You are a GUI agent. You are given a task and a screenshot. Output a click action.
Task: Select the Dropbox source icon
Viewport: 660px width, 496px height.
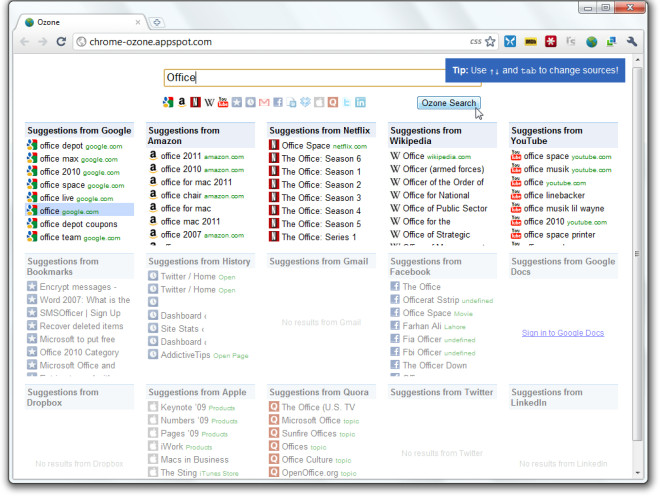pyautogui.click(x=305, y=102)
